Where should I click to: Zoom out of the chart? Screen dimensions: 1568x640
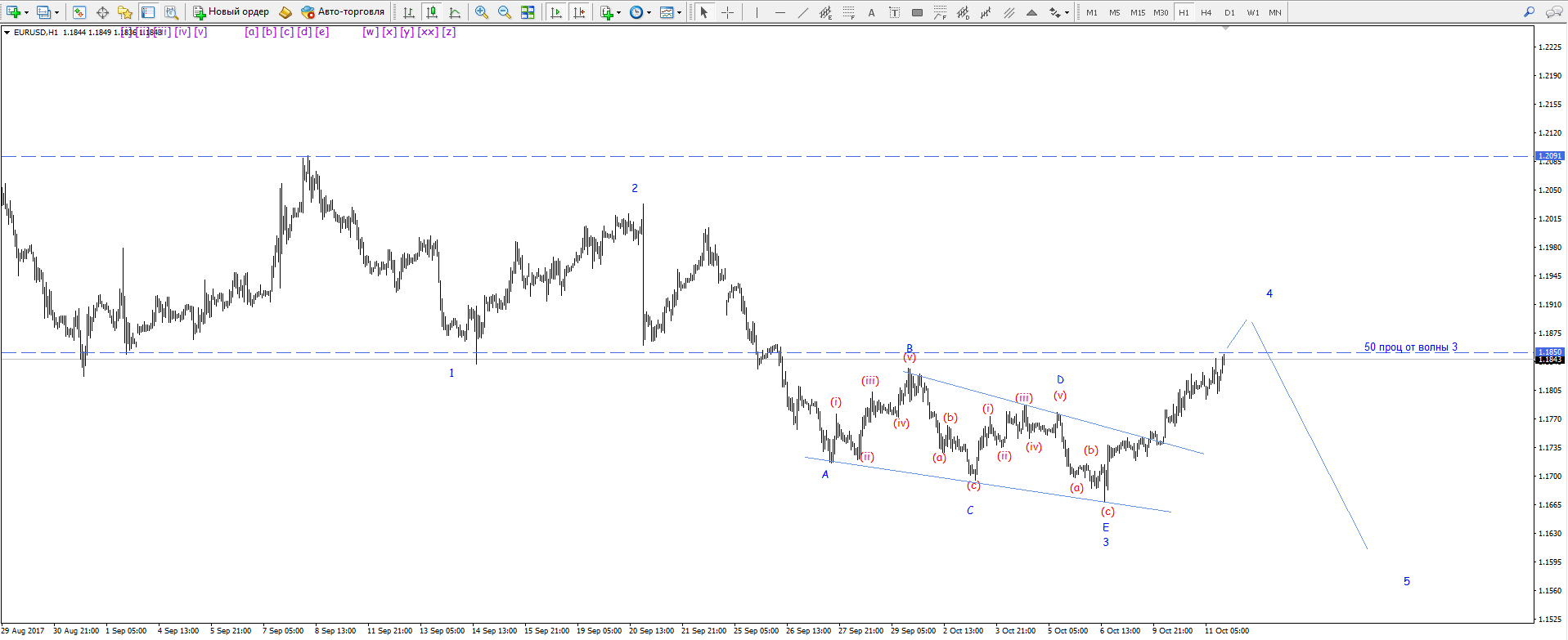(505, 12)
